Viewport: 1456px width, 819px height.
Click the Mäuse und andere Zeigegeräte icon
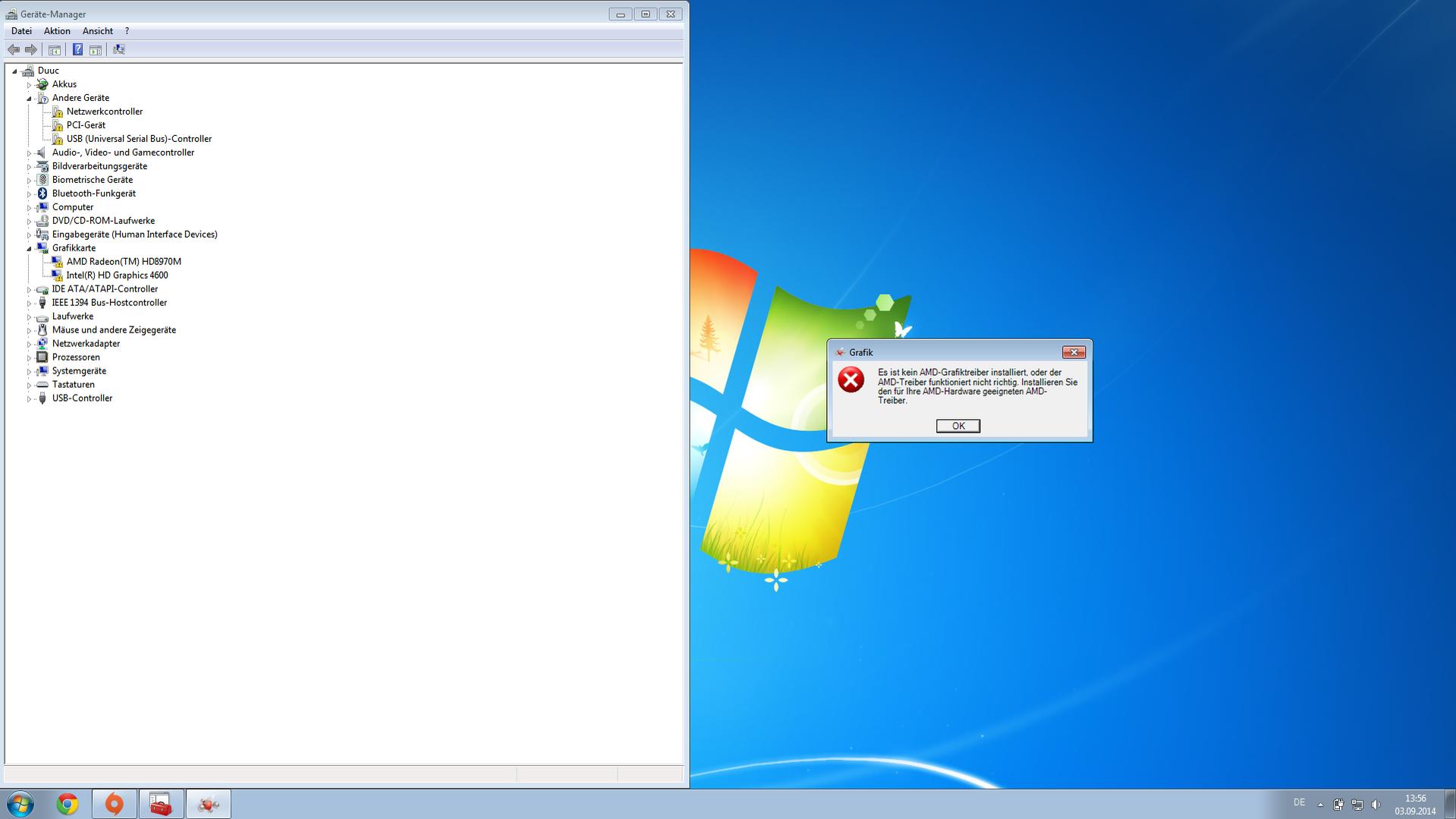[42, 330]
